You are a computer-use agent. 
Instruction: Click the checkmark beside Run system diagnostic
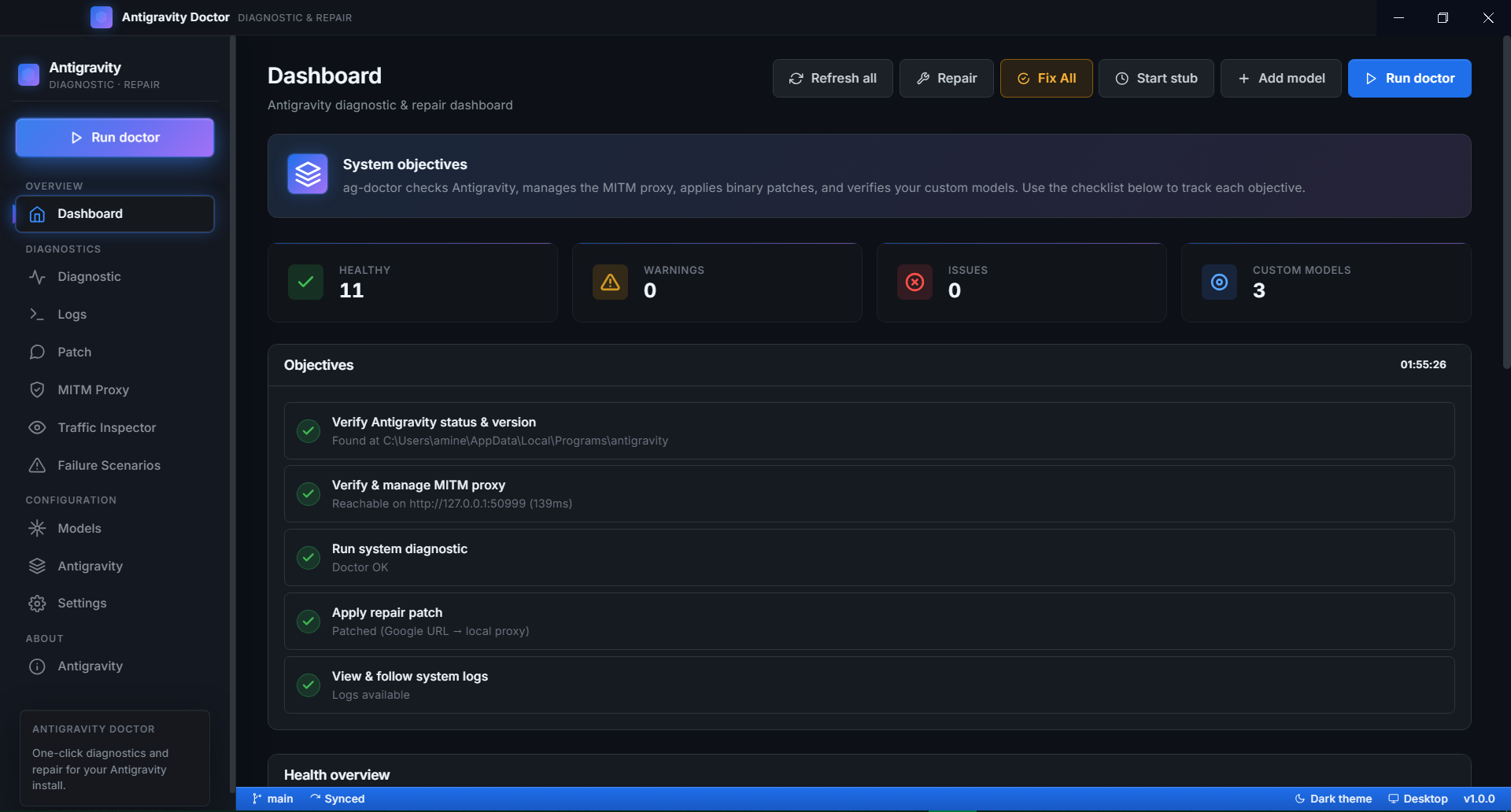coord(308,558)
